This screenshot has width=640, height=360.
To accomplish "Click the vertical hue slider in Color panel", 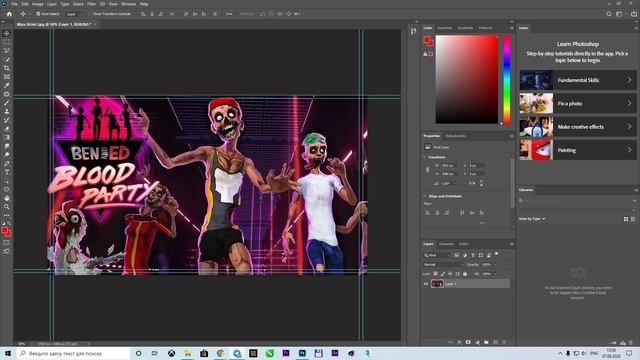I will click(507, 80).
